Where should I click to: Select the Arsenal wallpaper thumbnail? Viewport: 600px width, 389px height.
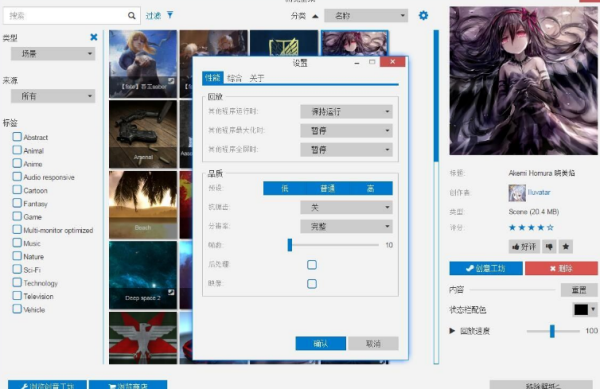pyautogui.click(x=143, y=134)
